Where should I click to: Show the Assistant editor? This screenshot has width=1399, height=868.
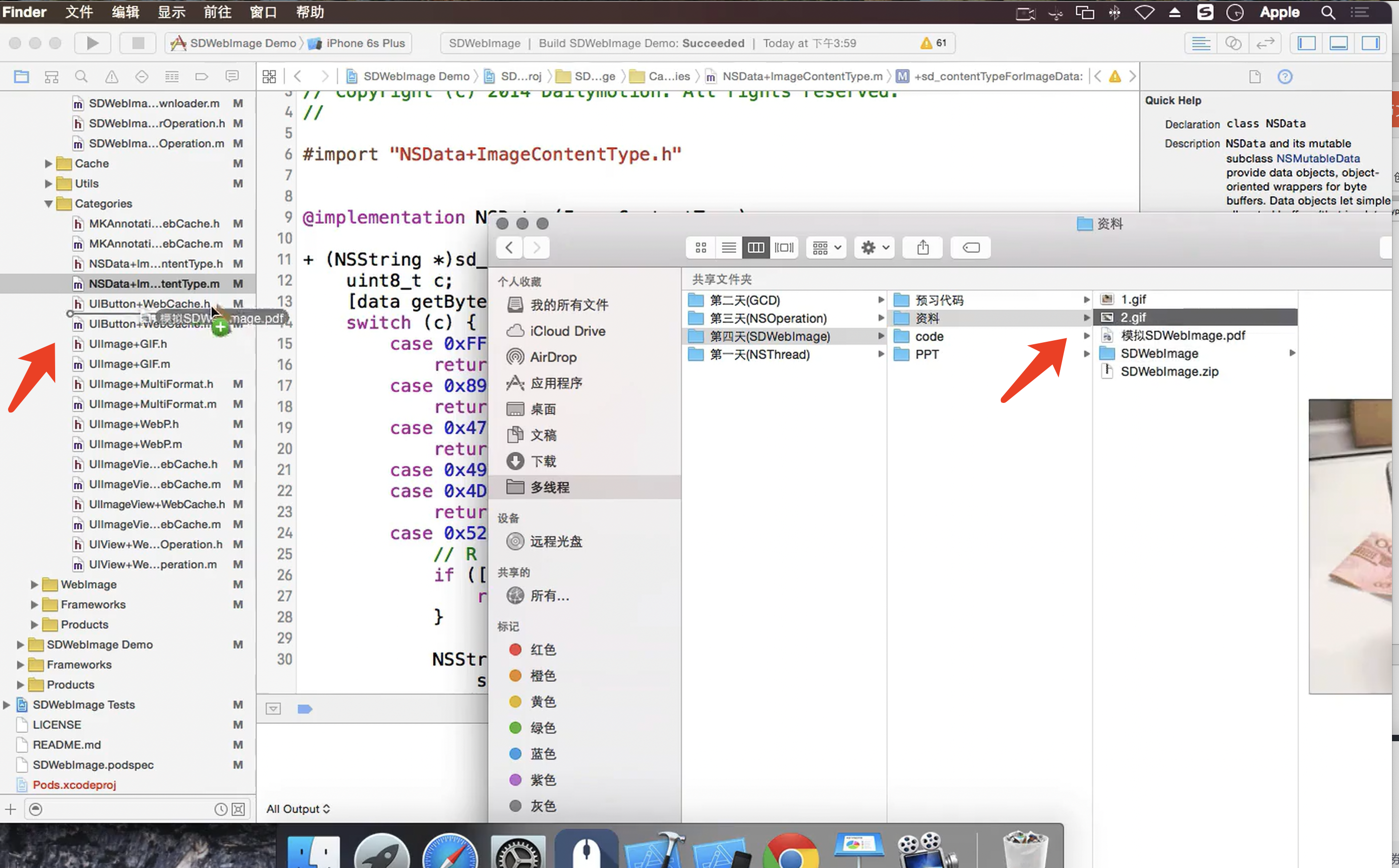coord(1233,43)
